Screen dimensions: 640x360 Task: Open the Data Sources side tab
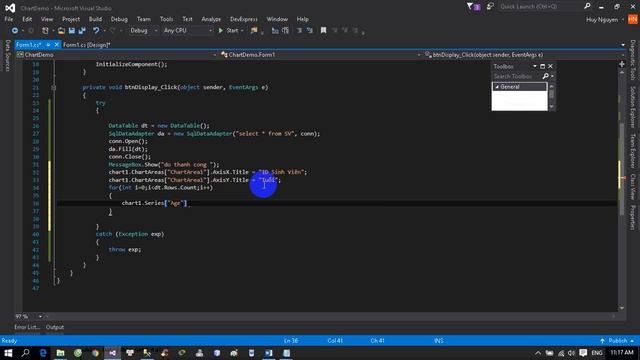point(7,56)
